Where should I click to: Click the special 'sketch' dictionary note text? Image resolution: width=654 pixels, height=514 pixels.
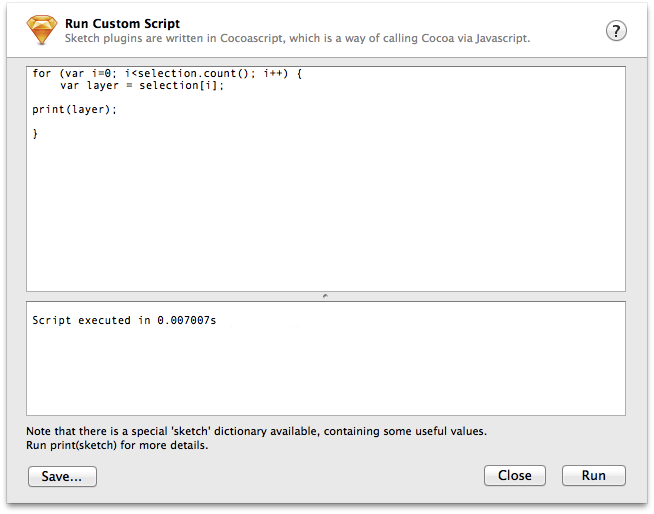tap(256, 431)
